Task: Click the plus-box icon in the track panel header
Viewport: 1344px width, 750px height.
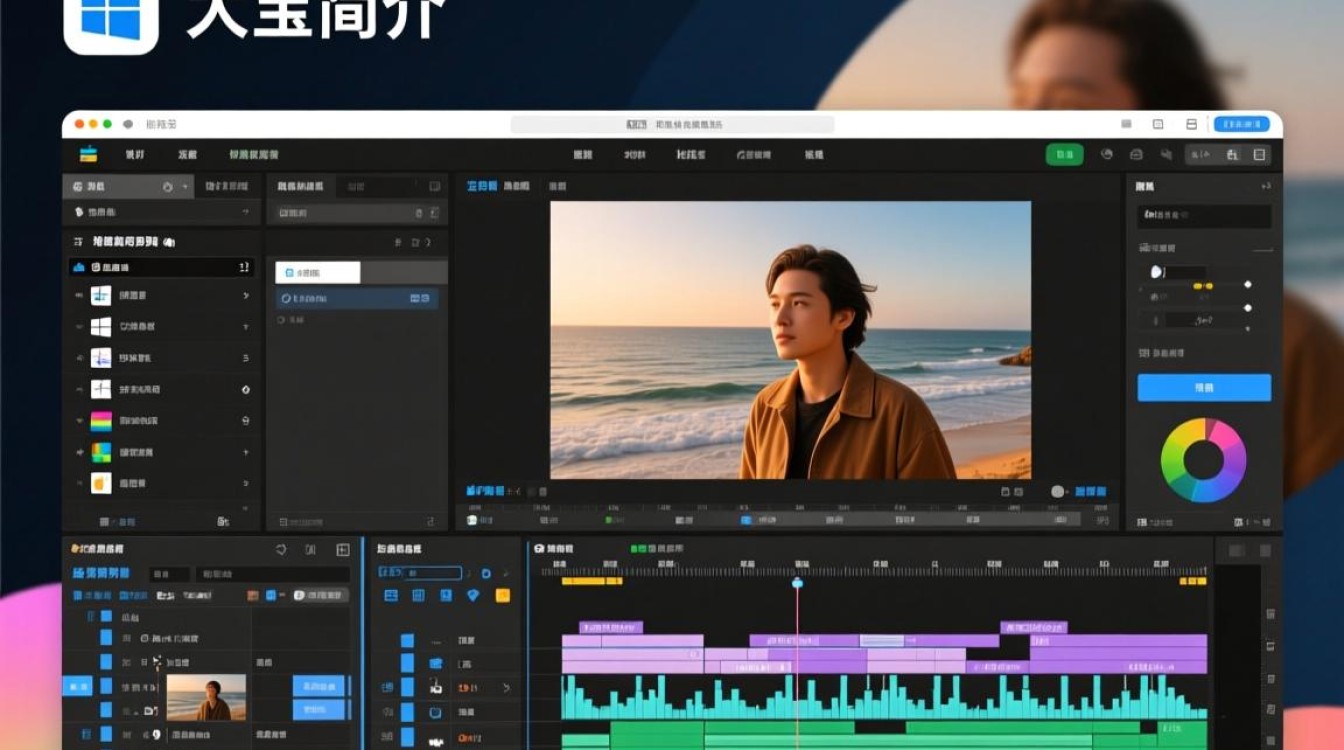Action: point(342,549)
